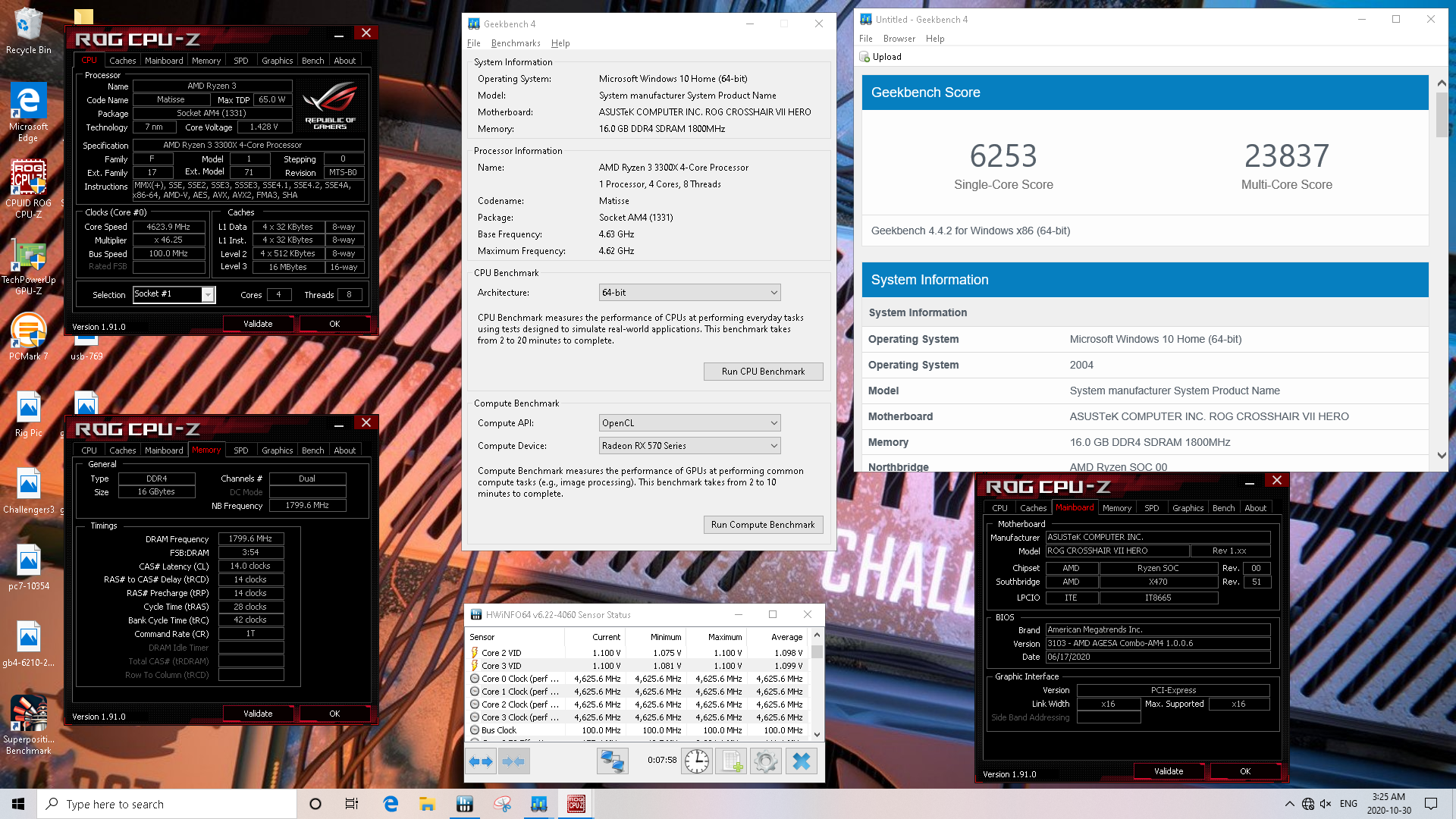Open pc7-10354 image file on desktop
1456x819 pixels.
click(28, 568)
